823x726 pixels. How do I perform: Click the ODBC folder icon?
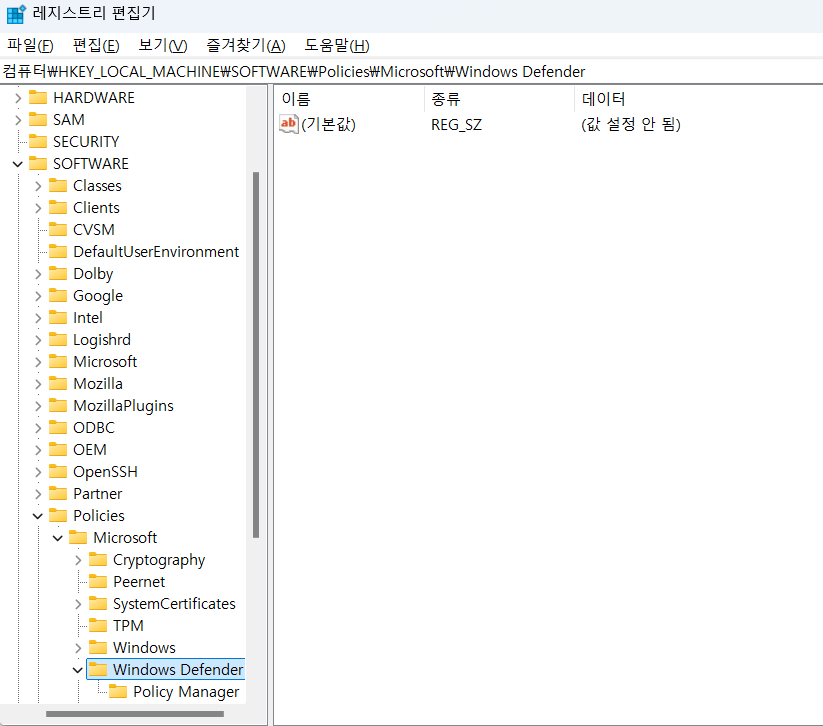pyautogui.click(x=58, y=428)
